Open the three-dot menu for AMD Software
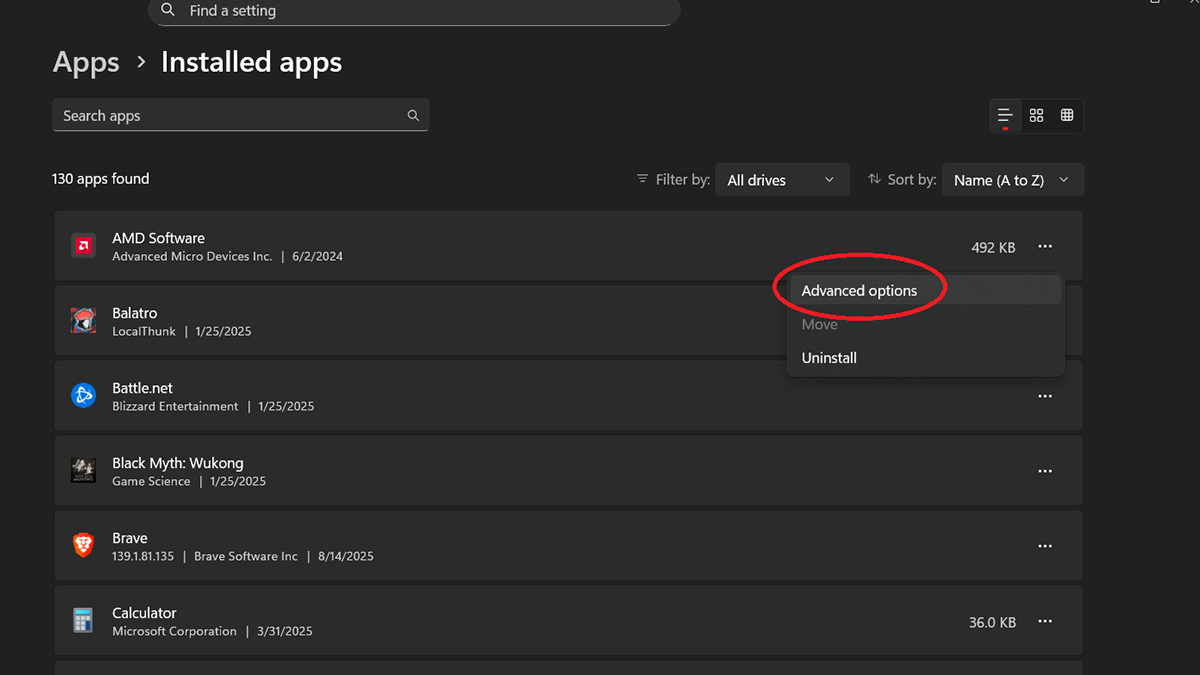The width and height of the screenshot is (1200, 675). [1045, 246]
